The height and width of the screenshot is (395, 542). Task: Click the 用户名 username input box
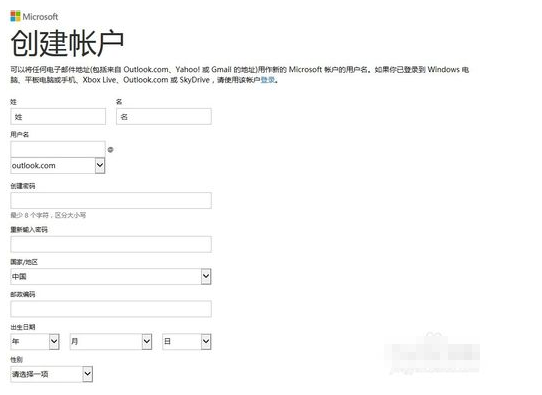coord(58,149)
